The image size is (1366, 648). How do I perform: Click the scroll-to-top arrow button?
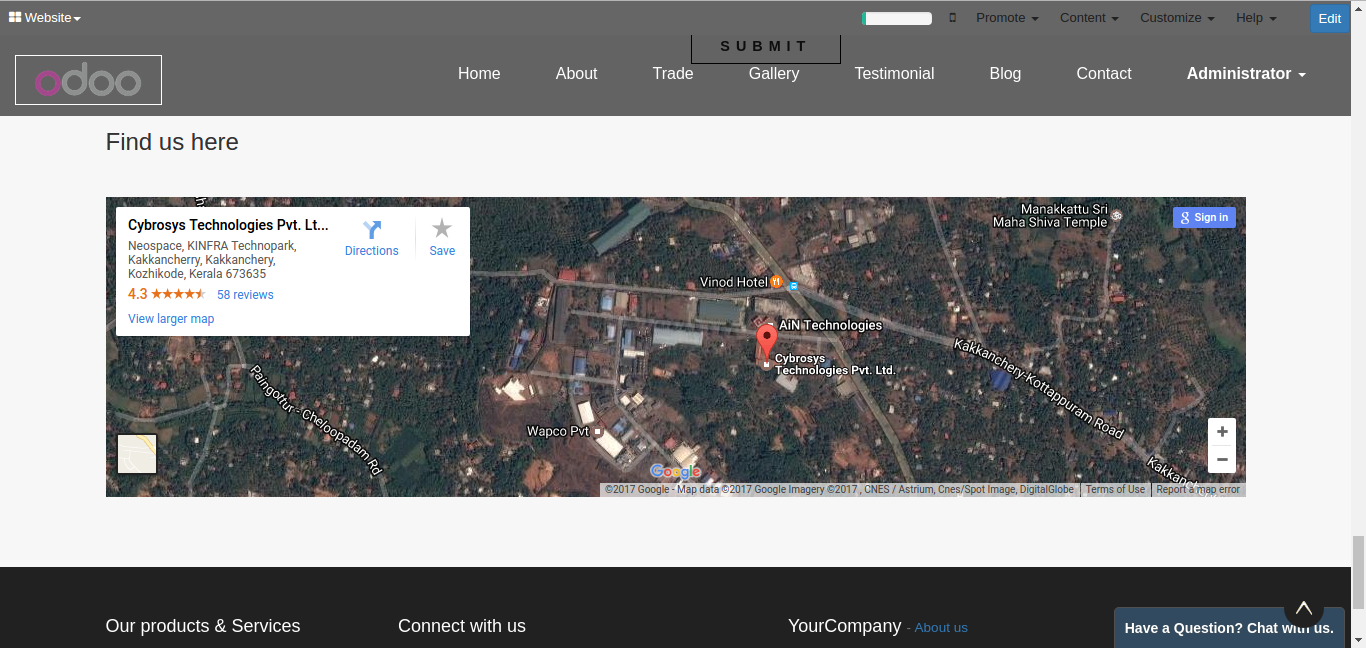[1303, 607]
